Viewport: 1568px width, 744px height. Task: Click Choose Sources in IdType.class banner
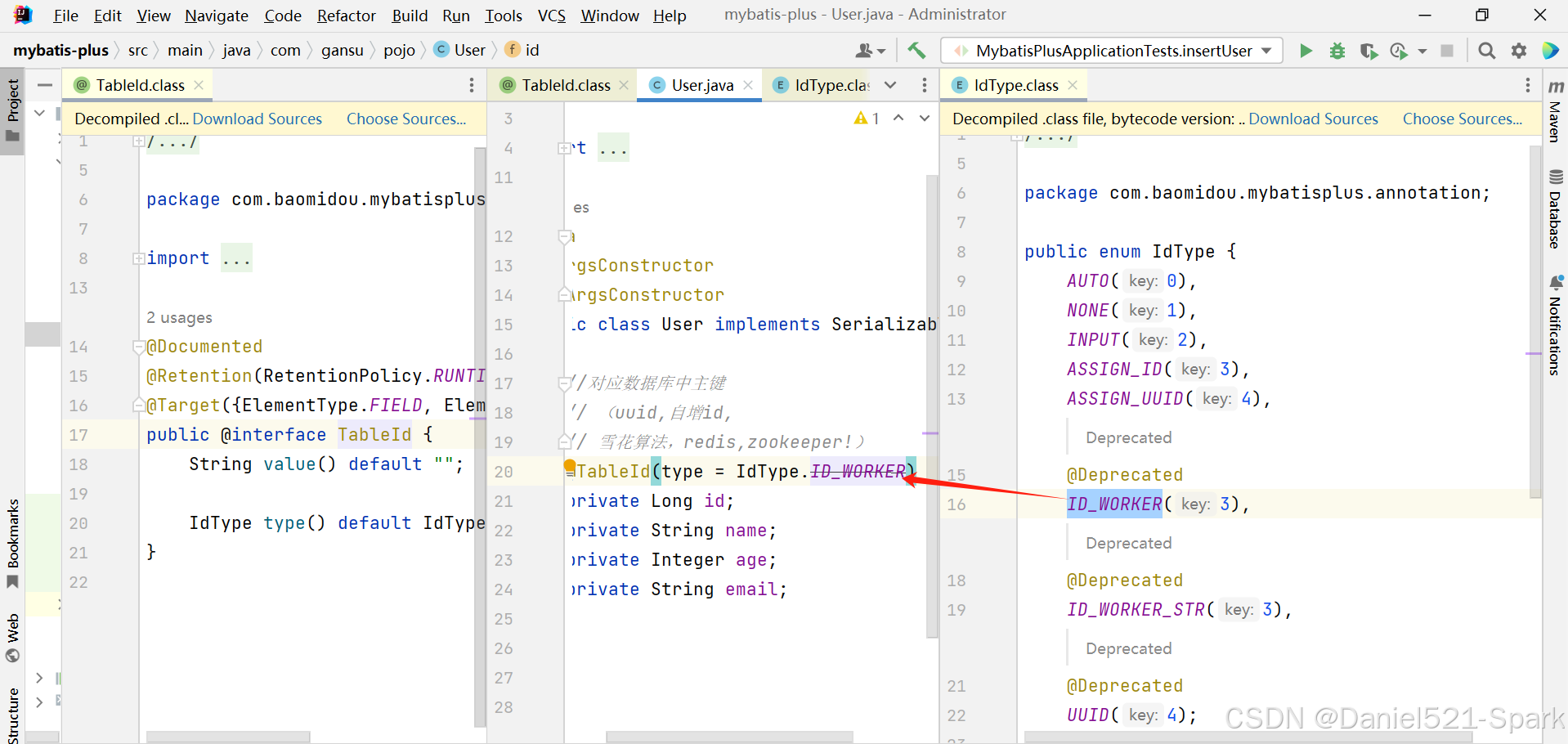pos(1463,119)
